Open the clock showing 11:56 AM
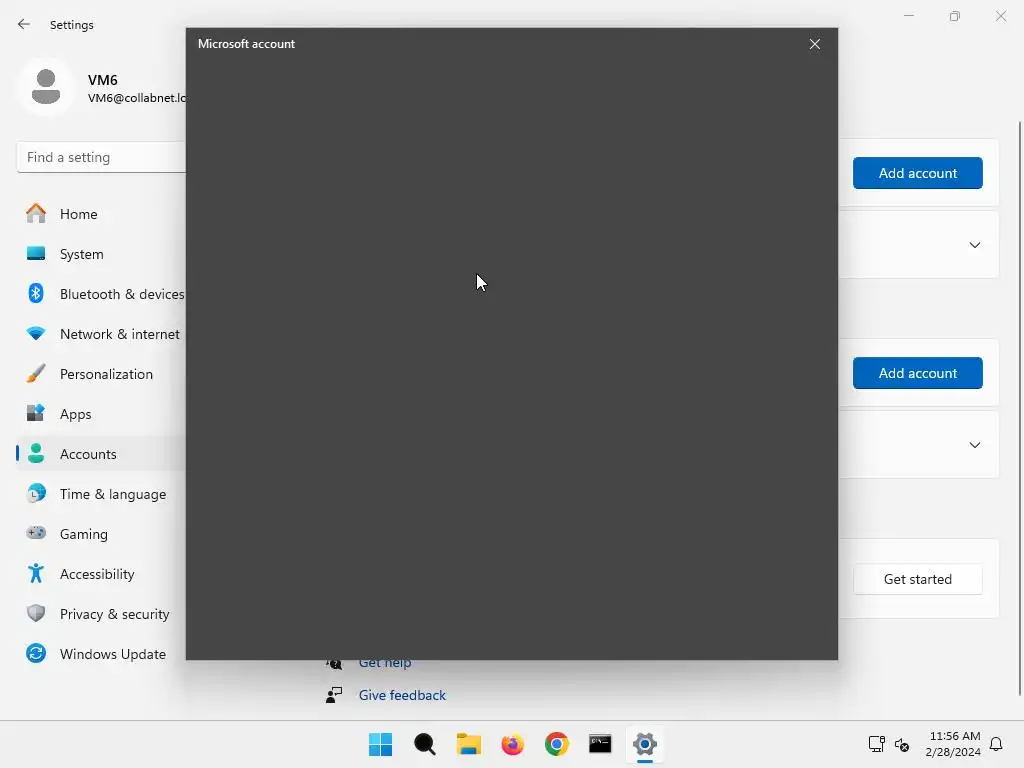Image resolution: width=1024 pixels, height=768 pixels. tap(953, 744)
